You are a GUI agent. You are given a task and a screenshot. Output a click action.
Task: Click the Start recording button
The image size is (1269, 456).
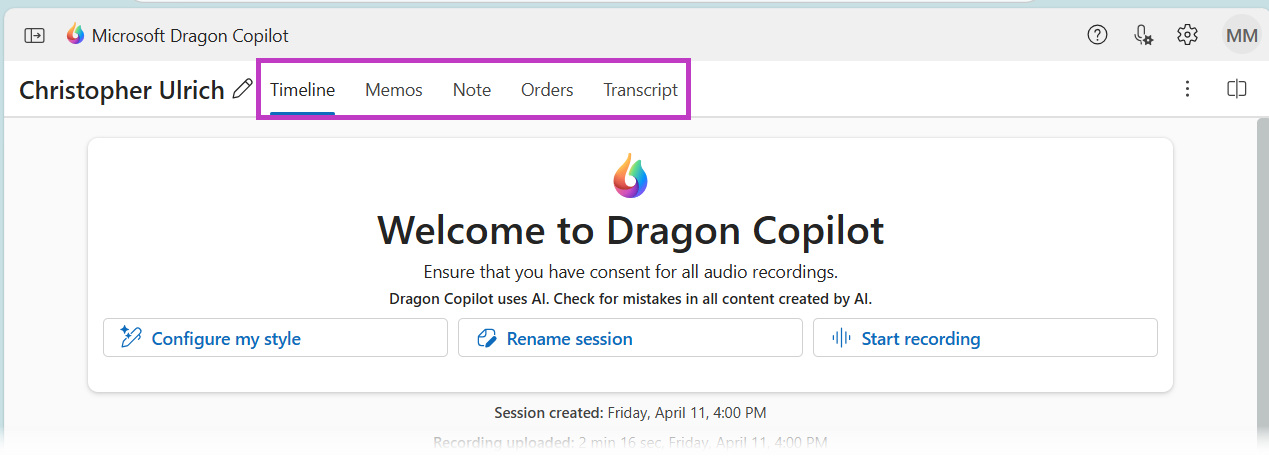985,338
